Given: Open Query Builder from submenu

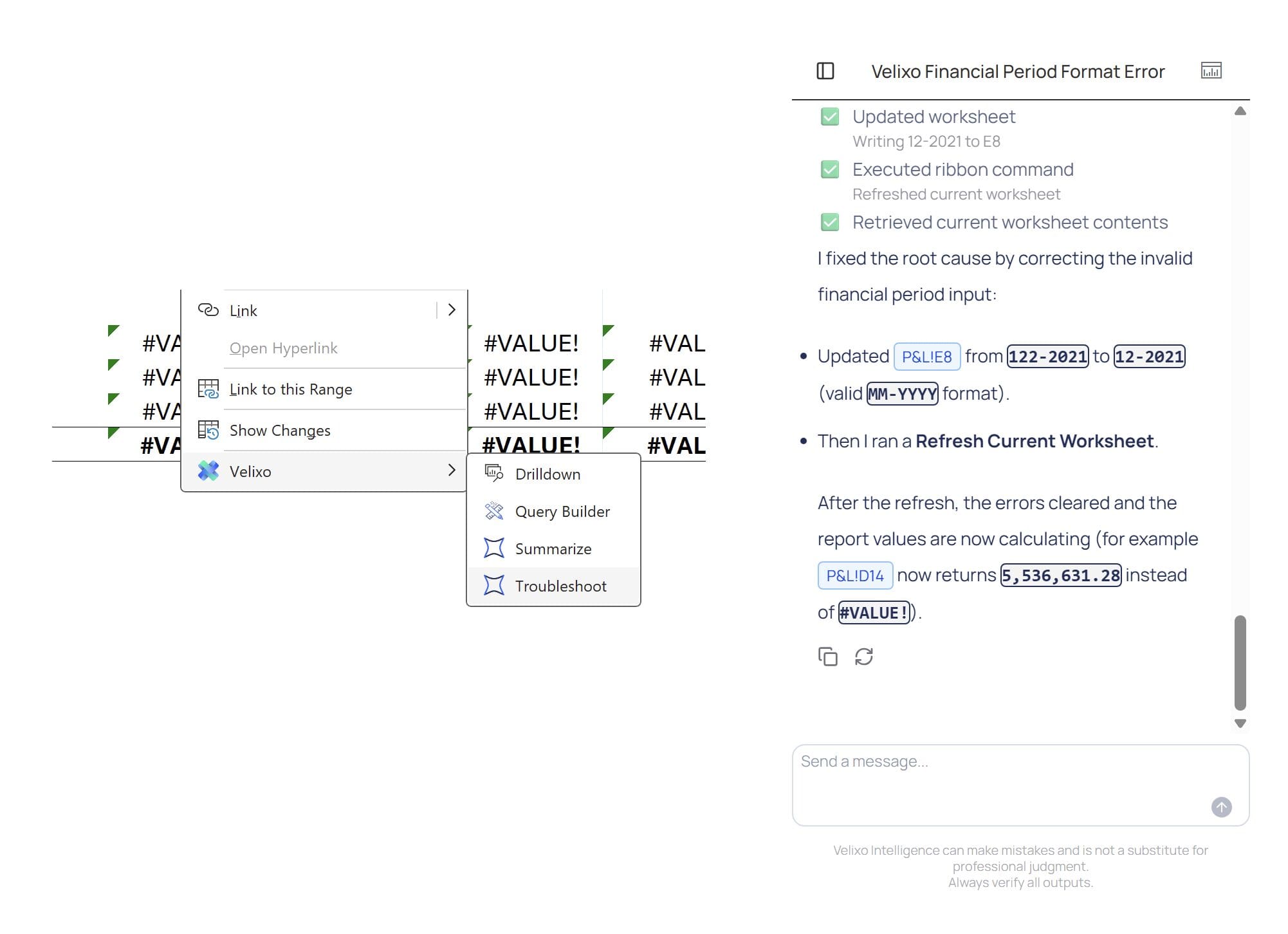Looking at the screenshot, I should [553, 511].
